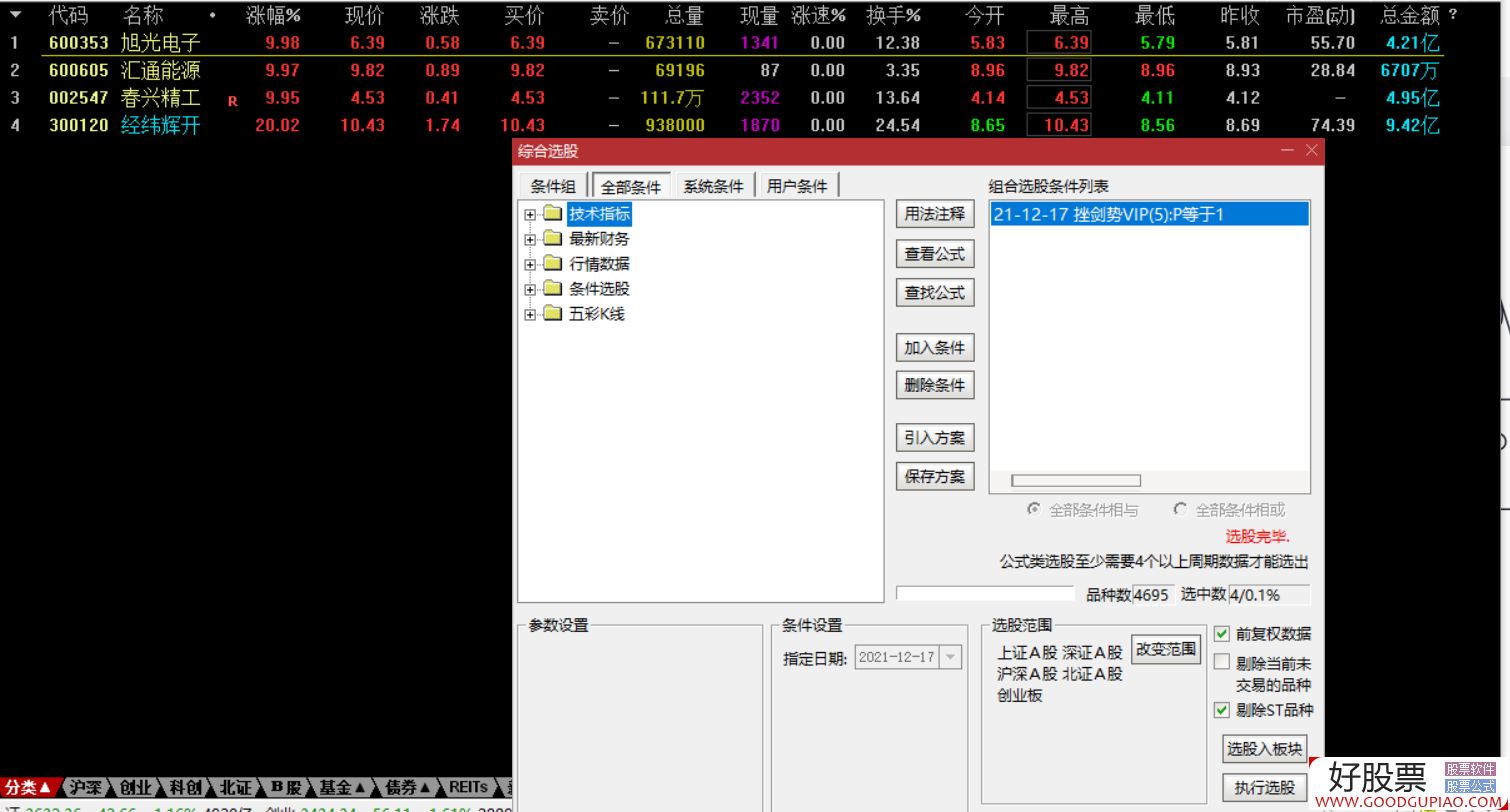Click the 加入条件 button
Viewport: 1510px width, 812px height.
(x=935, y=348)
